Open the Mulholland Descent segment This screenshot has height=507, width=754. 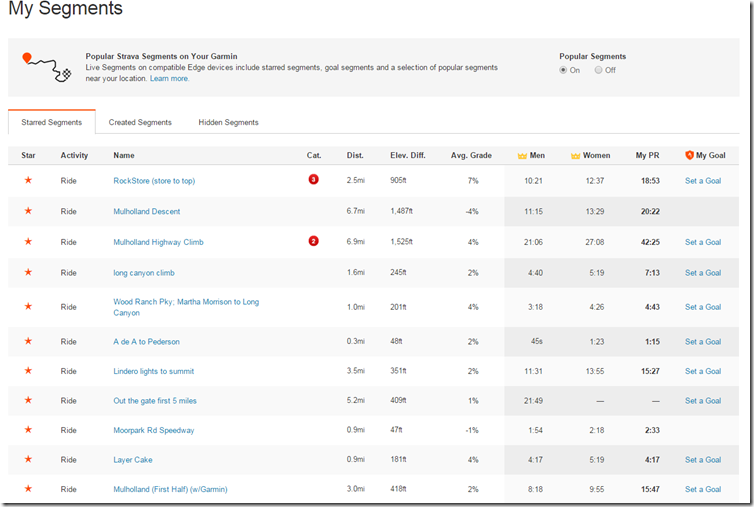tap(147, 211)
